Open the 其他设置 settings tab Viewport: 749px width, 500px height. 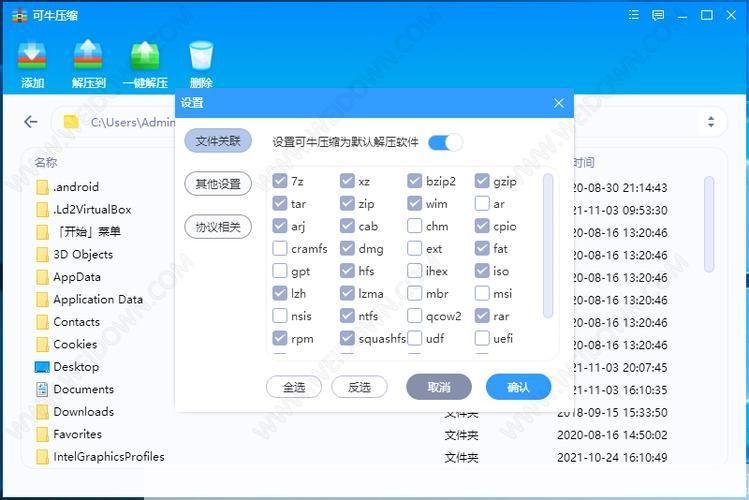pyautogui.click(x=218, y=183)
